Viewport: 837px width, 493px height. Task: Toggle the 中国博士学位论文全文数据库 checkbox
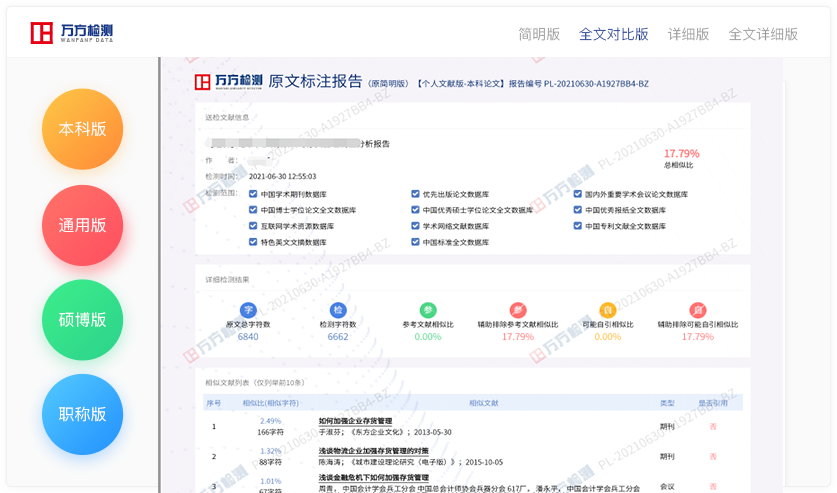coord(253,210)
